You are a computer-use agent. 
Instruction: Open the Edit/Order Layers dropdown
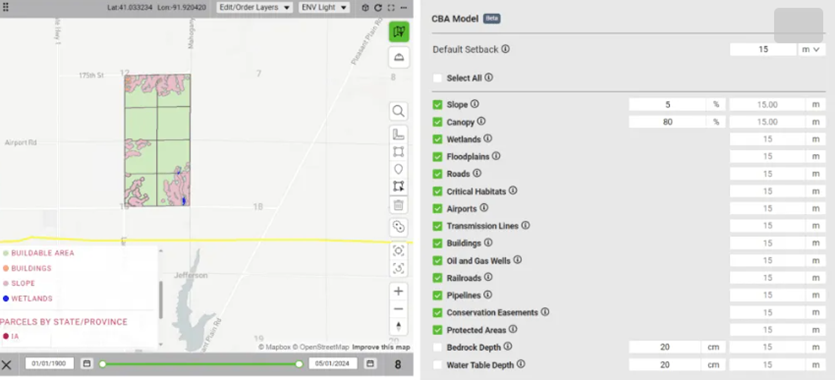coord(255,7)
